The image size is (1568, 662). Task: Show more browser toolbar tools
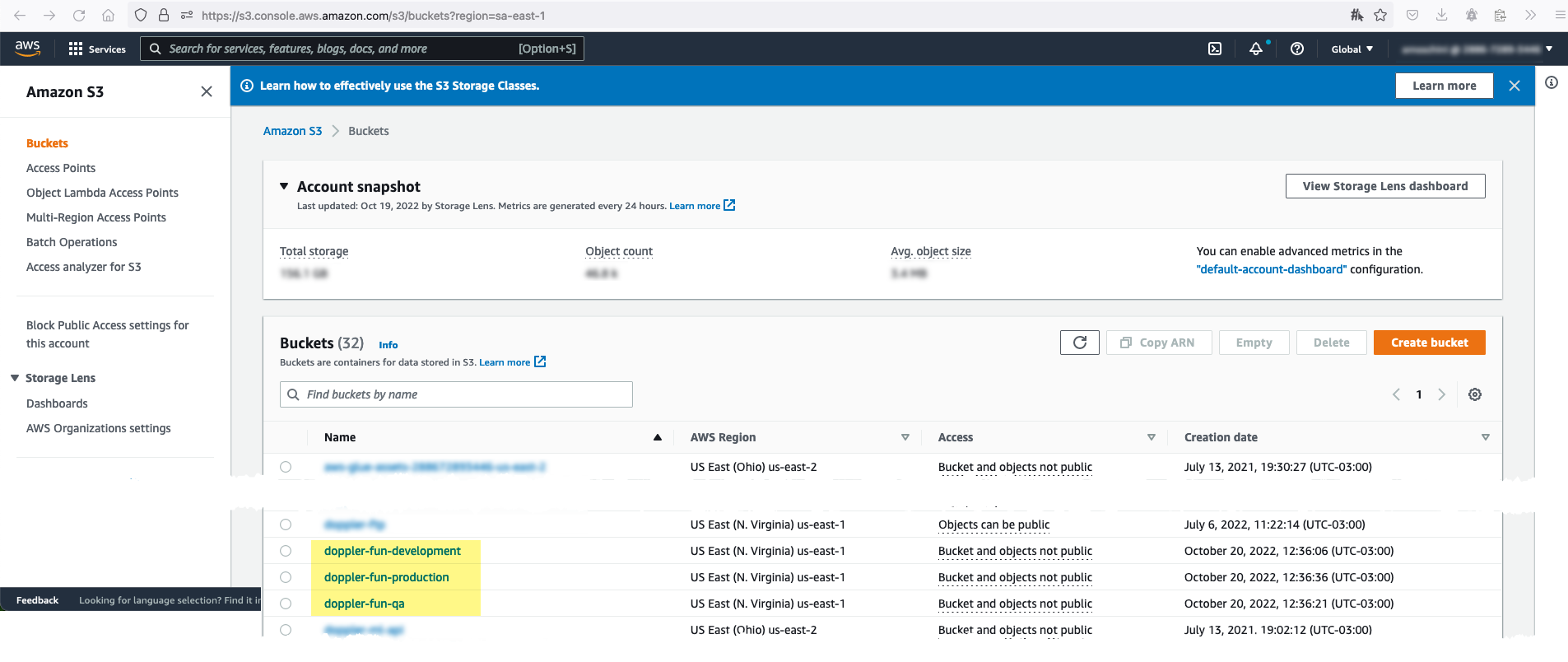pyautogui.click(x=1530, y=15)
